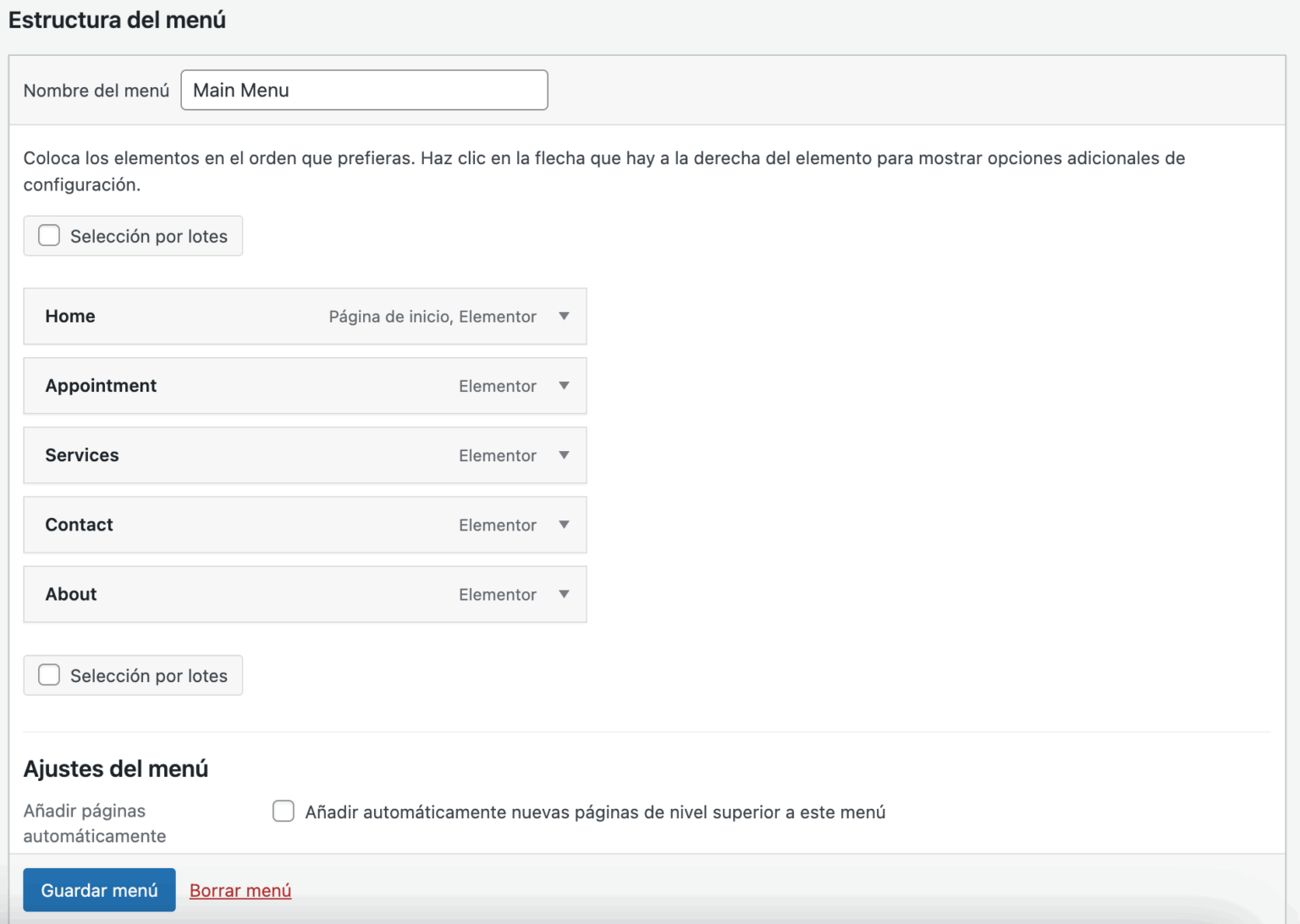Open the Borrar menú link

pyautogui.click(x=240, y=889)
